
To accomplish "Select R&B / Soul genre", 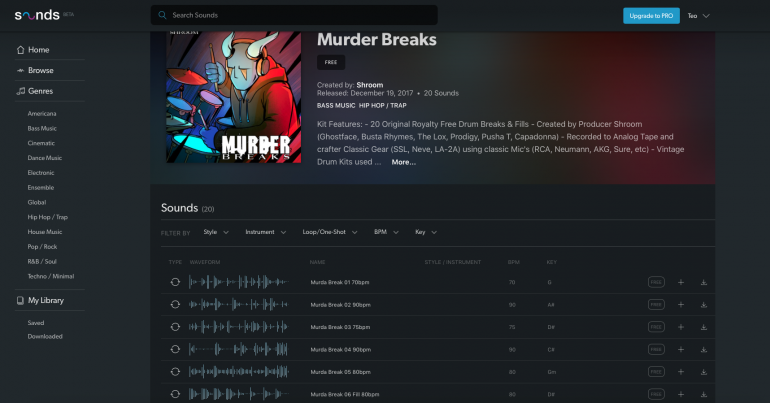I will click(x=42, y=261).
